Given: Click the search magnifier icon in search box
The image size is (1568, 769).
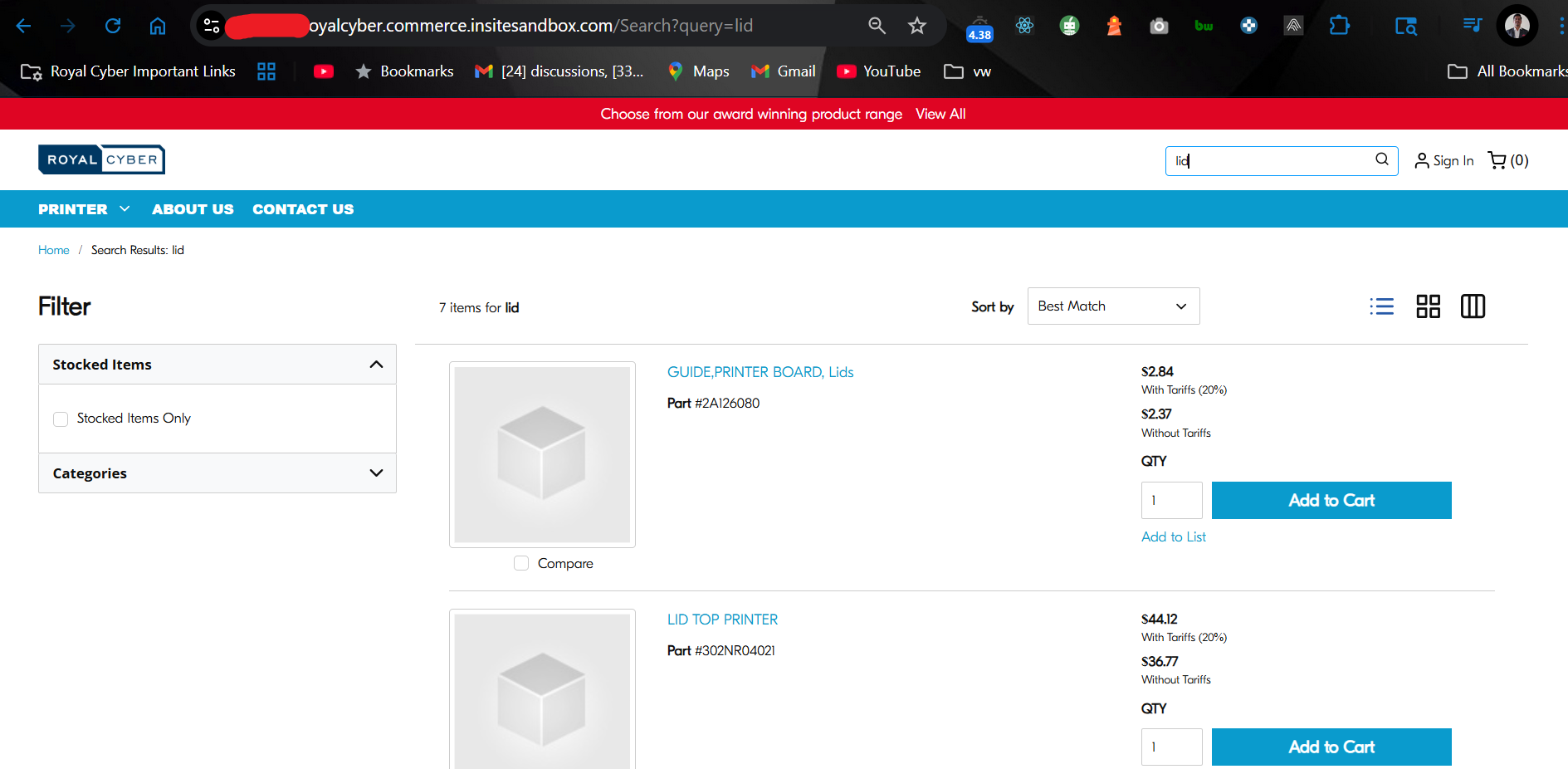Looking at the screenshot, I should tap(1381, 159).
